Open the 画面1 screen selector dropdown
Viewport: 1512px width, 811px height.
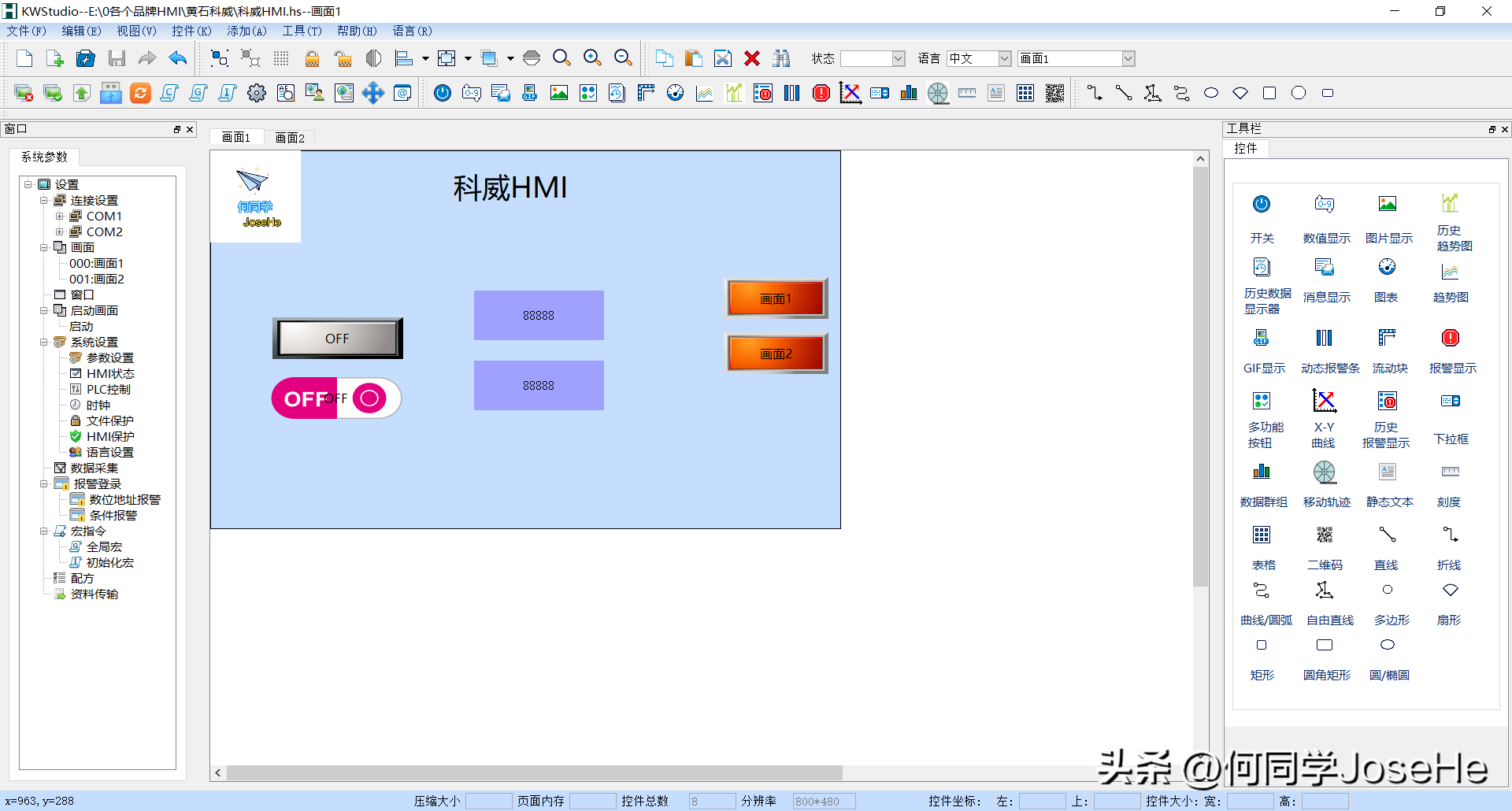pyautogui.click(x=1128, y=58)
